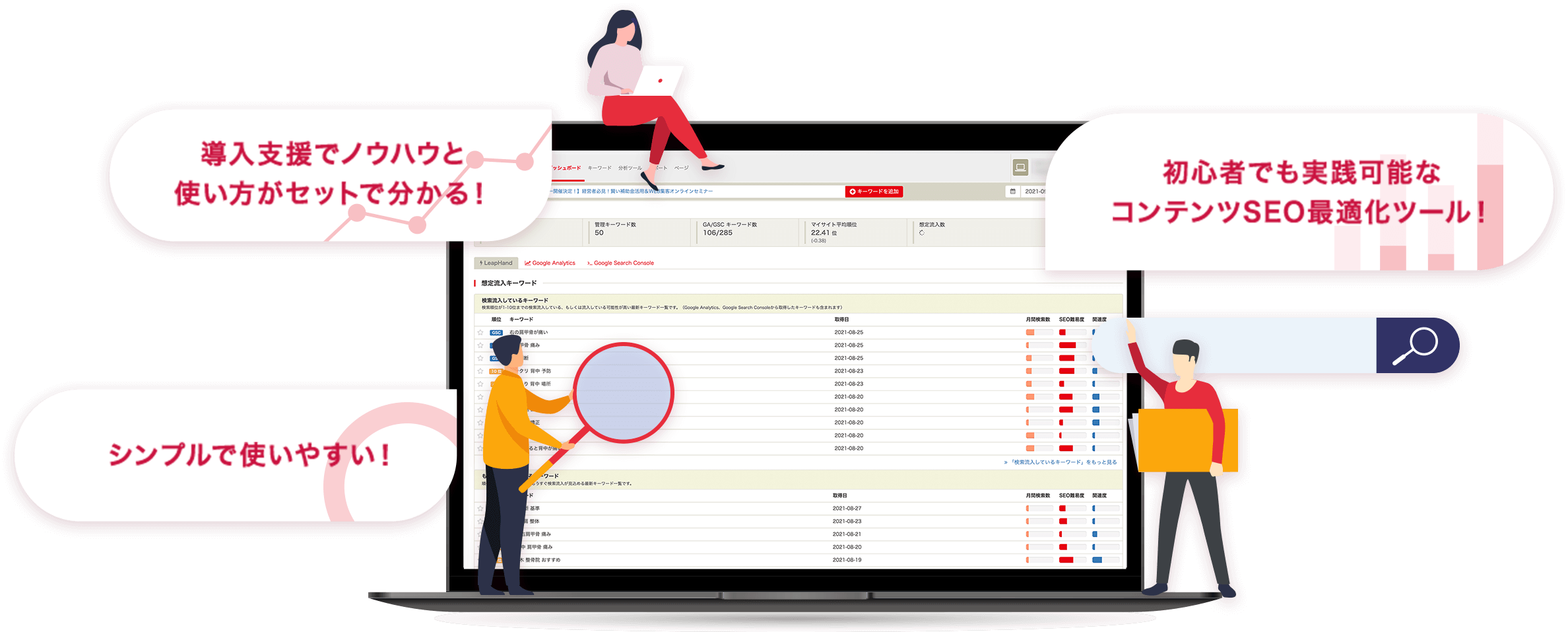Toggle star on the 2021-08-27 基準 row
This screenshot has width=1568, height=632.
(480, 509)
